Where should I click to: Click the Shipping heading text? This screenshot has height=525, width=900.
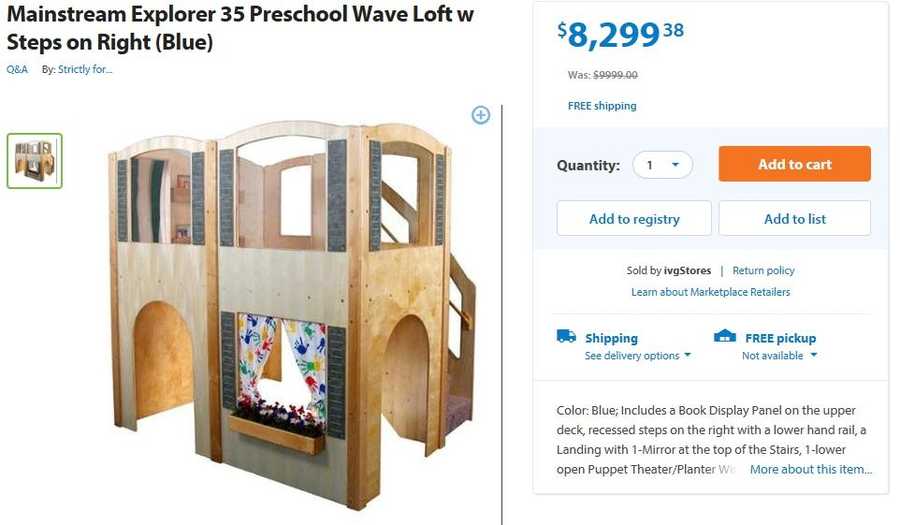click(611, 338)
